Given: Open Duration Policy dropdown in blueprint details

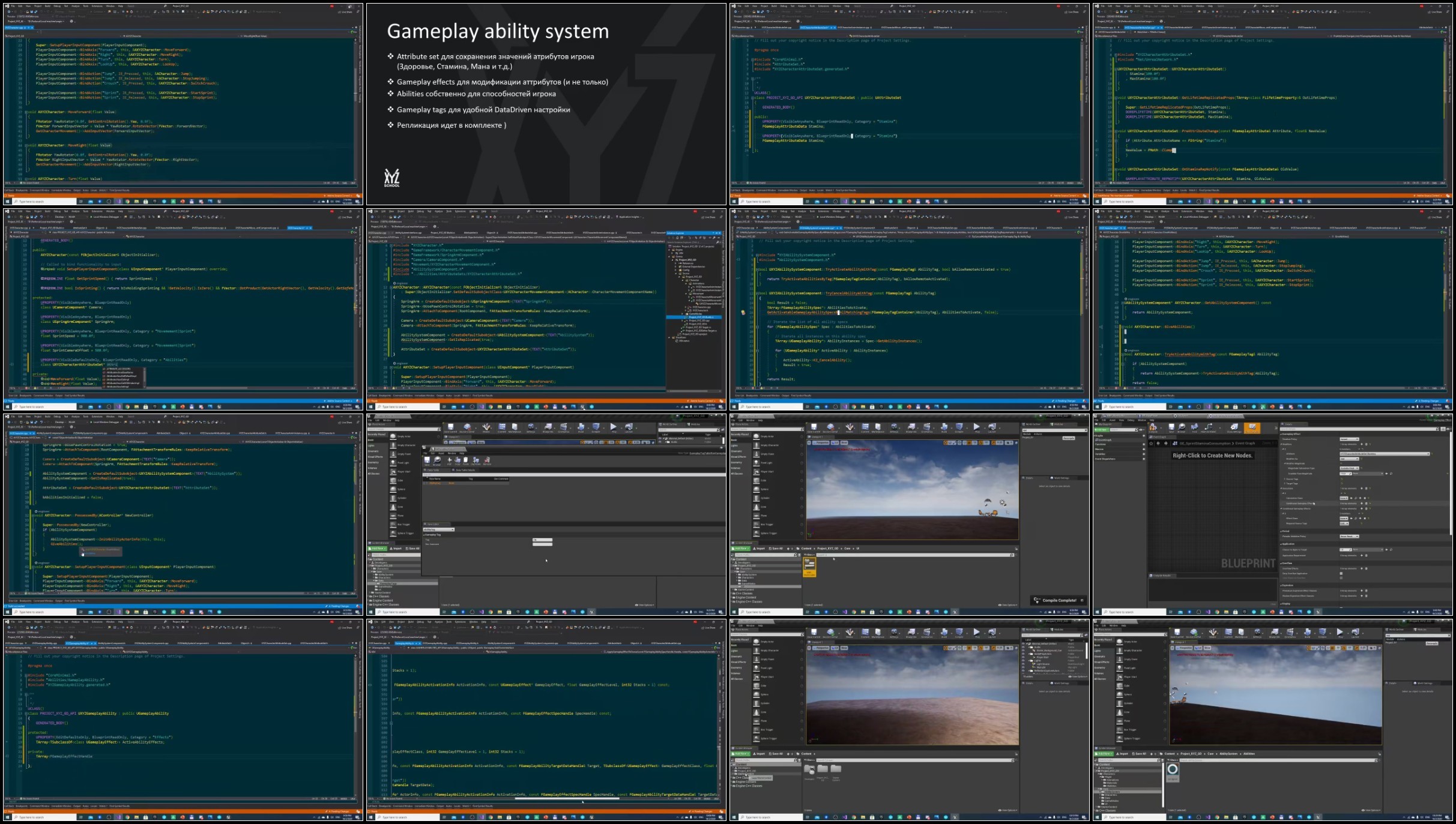Looking at the screenshot, I should 1349,439.
